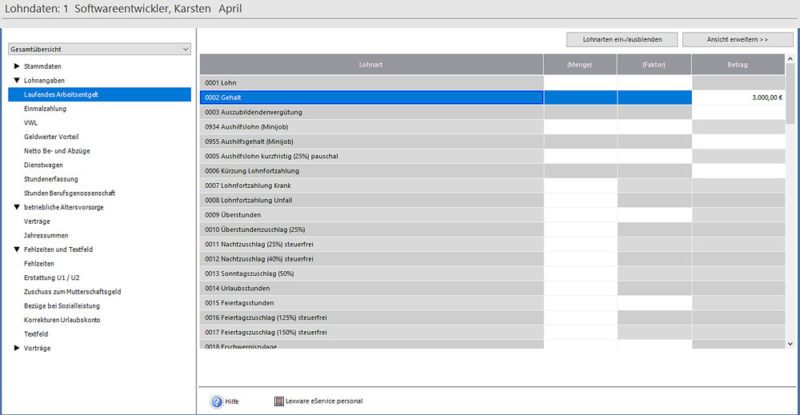Open Stundenerfassung entry

51,179
